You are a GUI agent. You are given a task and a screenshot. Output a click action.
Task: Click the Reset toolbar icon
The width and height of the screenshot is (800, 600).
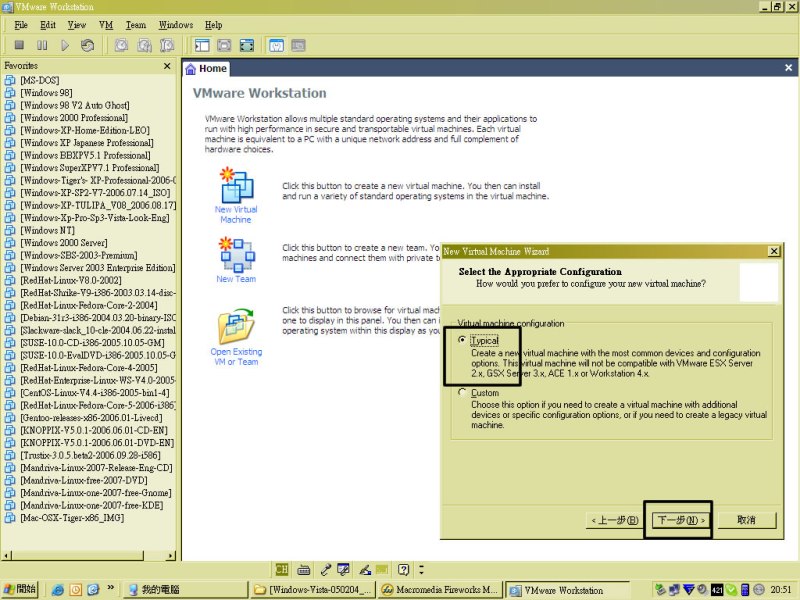tap(87, 45)
